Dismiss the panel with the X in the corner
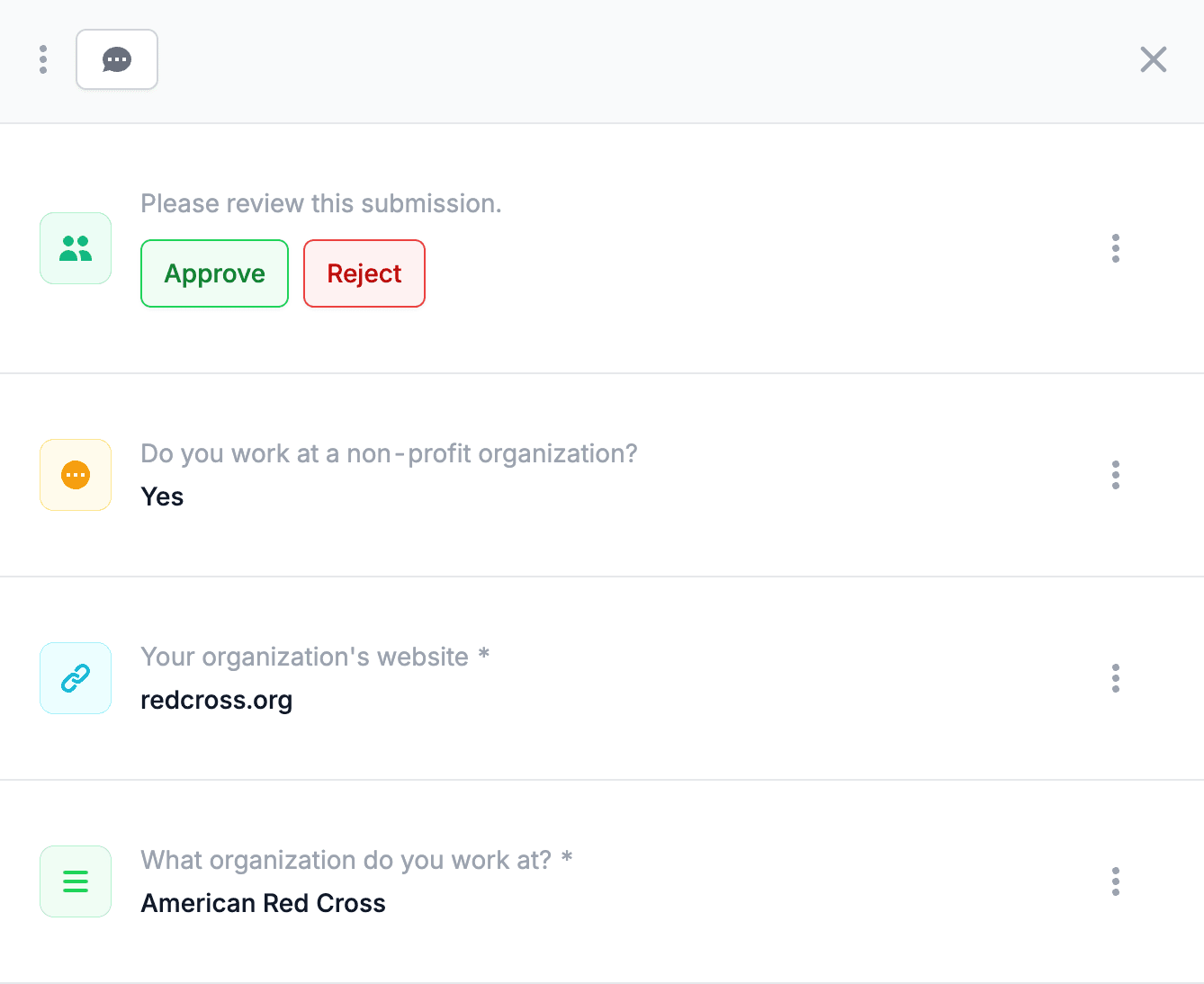The image size is (1204, 984). [x=1153, y=59]
